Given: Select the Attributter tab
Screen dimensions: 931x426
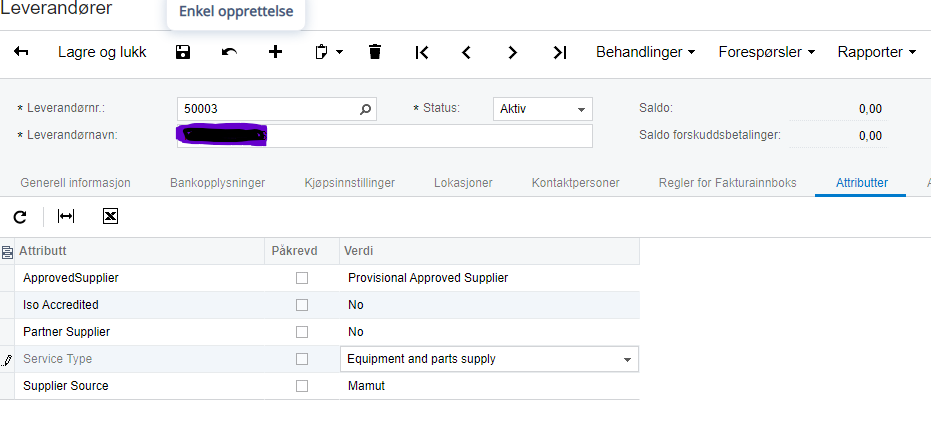Looking at the screenshot, I should tap(862, 183).
